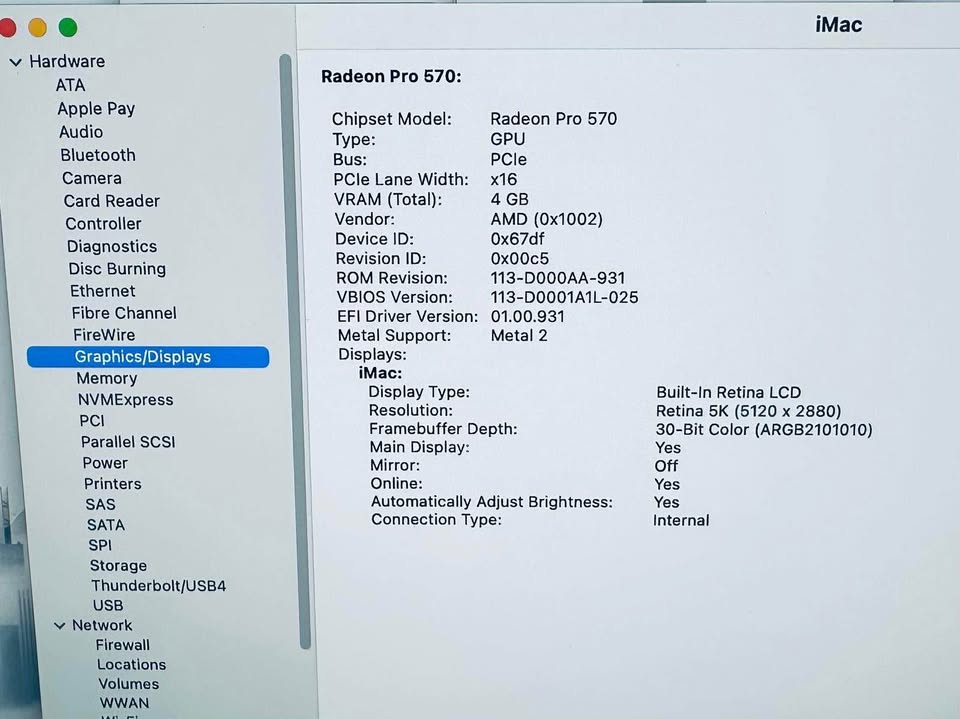Image resolution: width=960 pixels, height=719 pixels.
Task: Click the Mirror value Off
Action: pos(666,466)
